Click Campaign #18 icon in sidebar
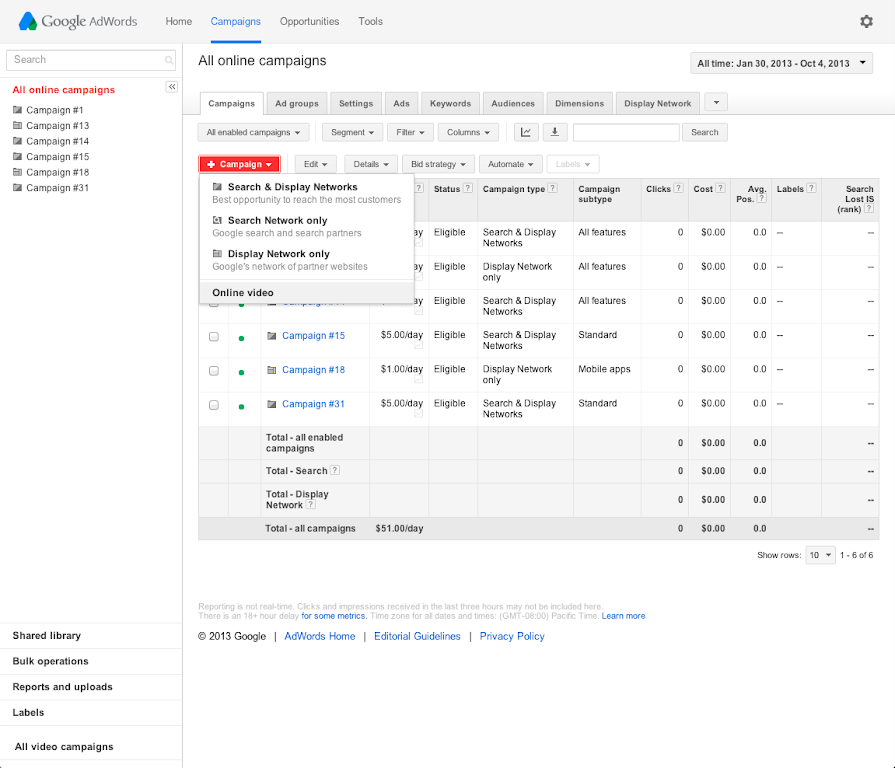Screen dimensions: 895x768 [18, 172]
